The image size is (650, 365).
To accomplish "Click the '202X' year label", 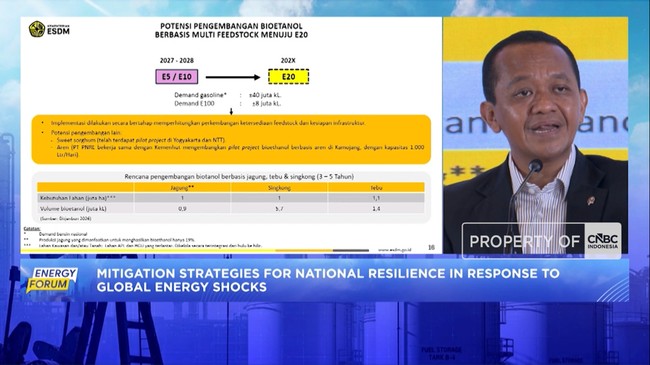I will click(x=288, y=61).
